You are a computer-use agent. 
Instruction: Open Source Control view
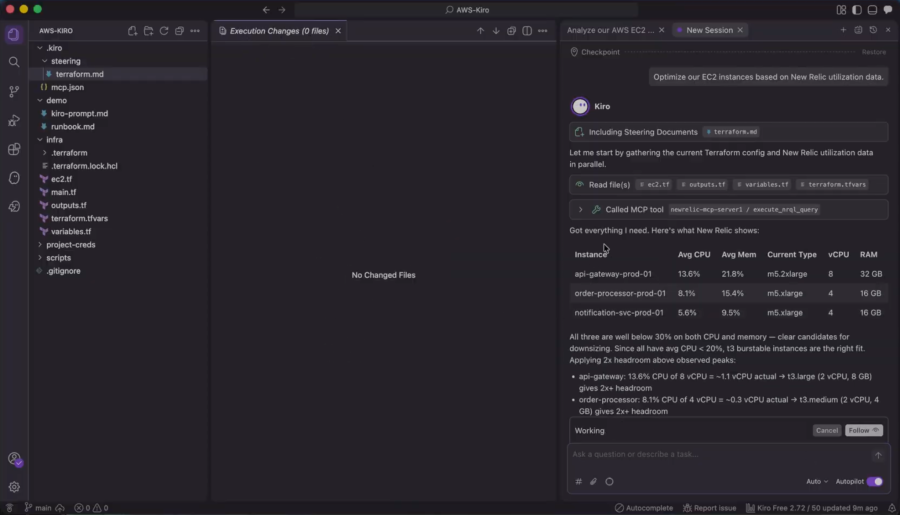pos(14,91)
